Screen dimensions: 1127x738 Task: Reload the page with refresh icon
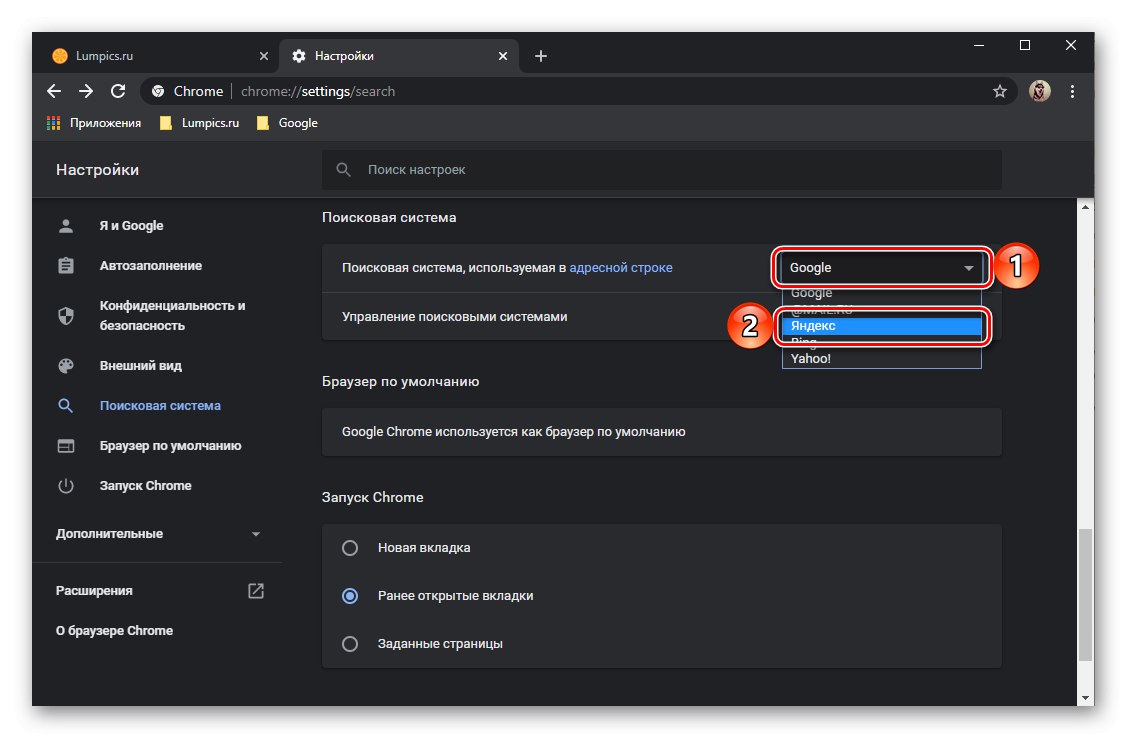(x=118, y=91)
